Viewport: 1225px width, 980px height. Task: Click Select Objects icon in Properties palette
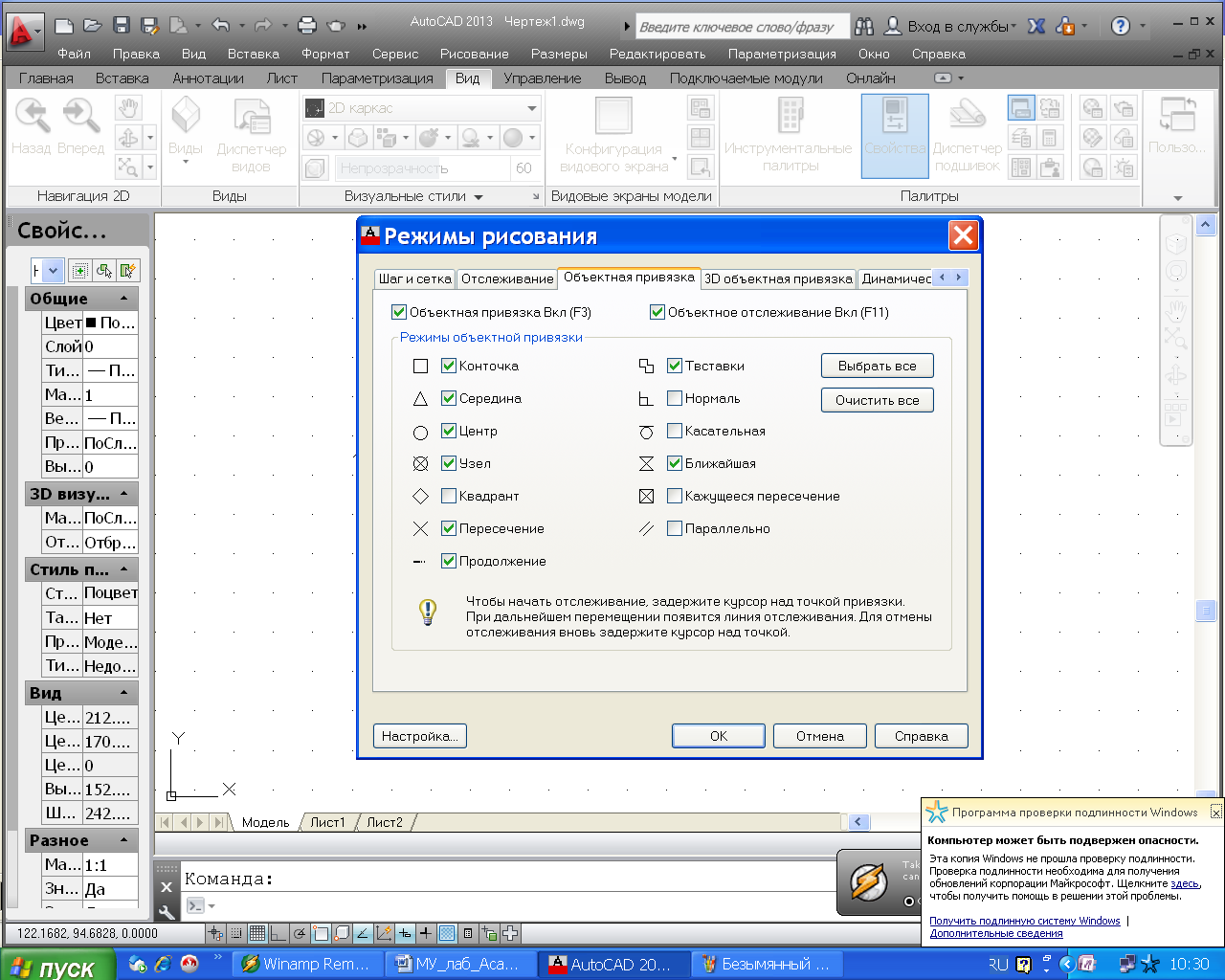104,271
